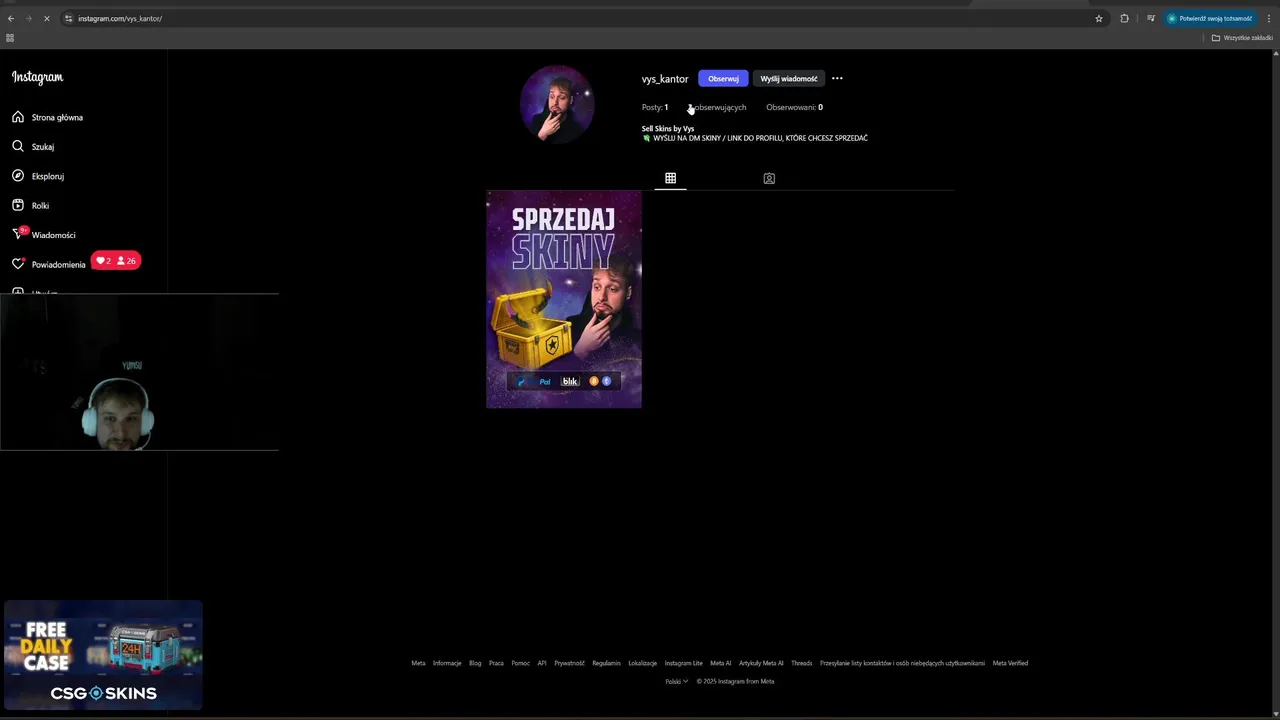Open Wiadomości in the sidebar
This screenshot has width=1280, height=720.
coord(44,234)
